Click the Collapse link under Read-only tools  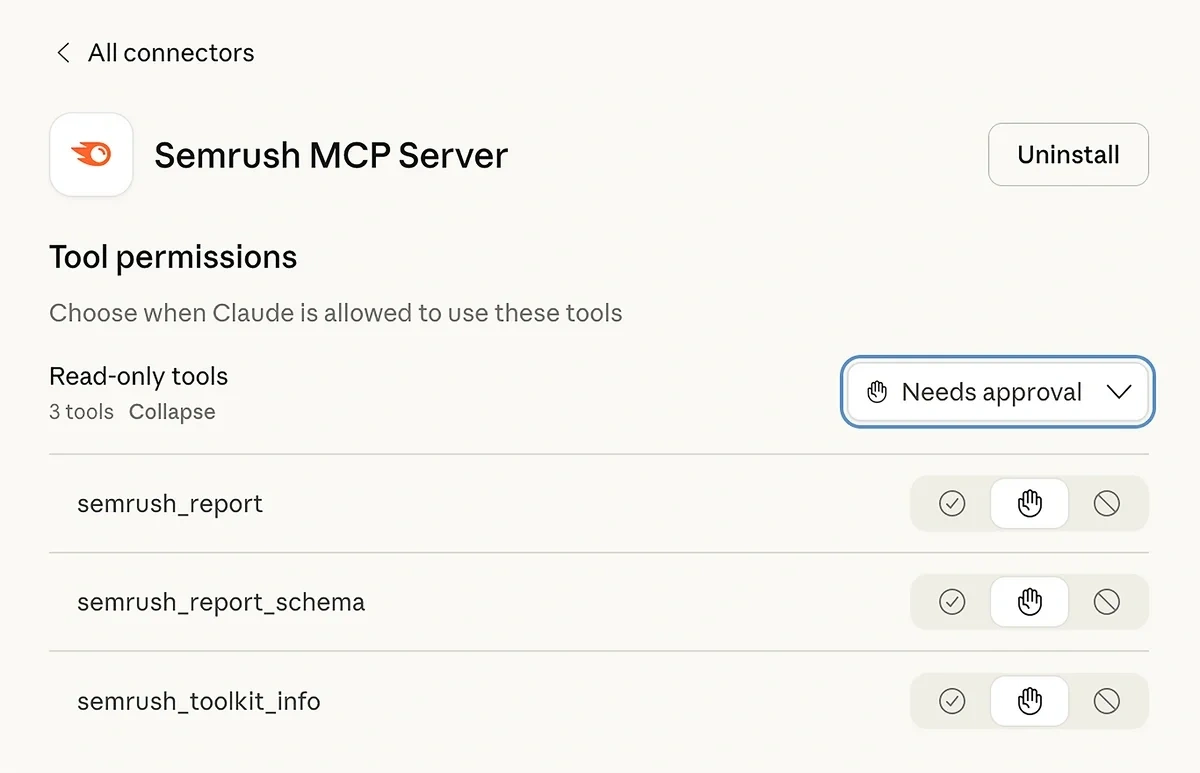point(171,411)
